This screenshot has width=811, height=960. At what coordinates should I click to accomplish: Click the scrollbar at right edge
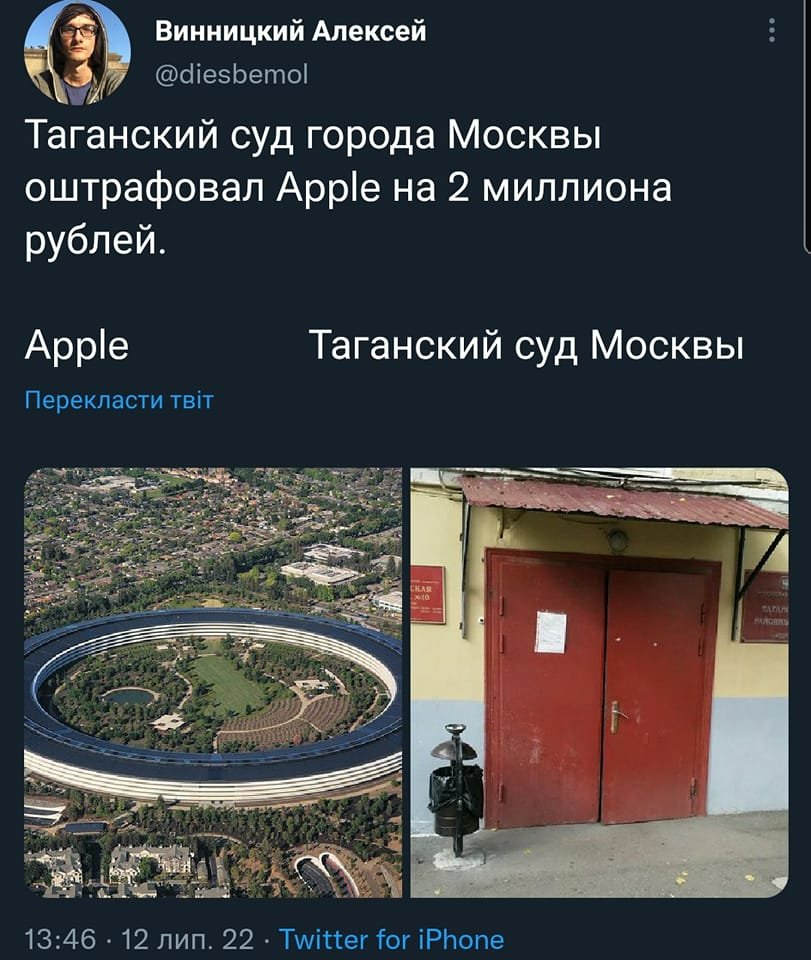coord(807,126)
